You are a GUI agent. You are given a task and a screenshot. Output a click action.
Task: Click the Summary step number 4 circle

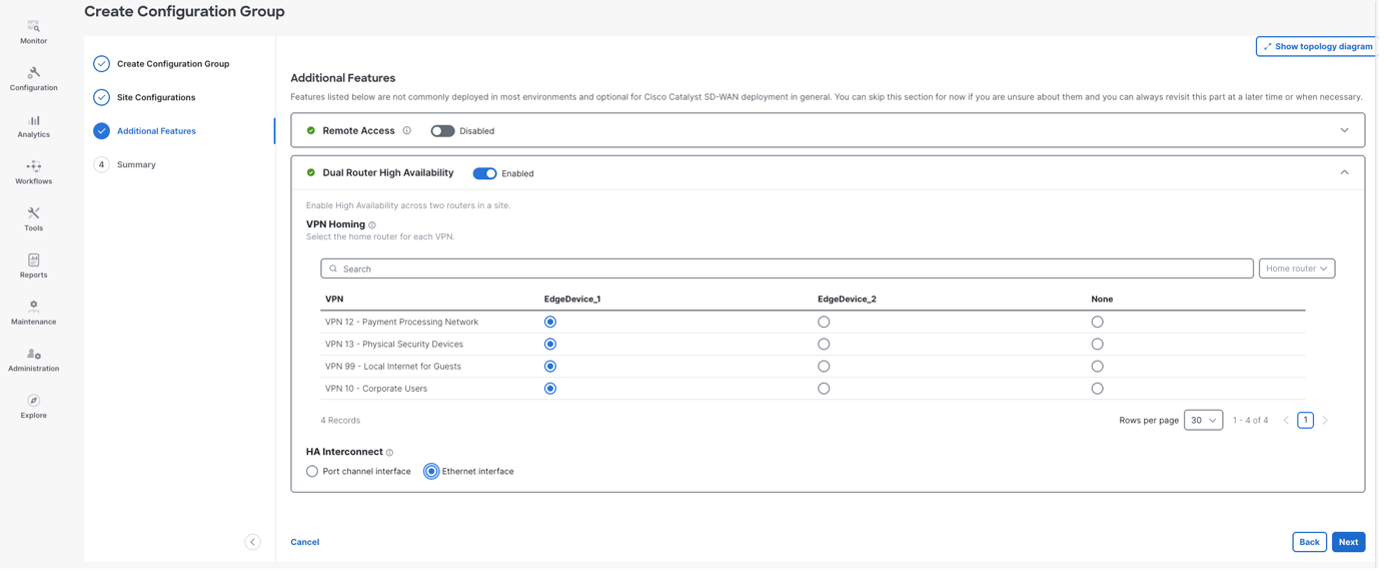point(101,165)
